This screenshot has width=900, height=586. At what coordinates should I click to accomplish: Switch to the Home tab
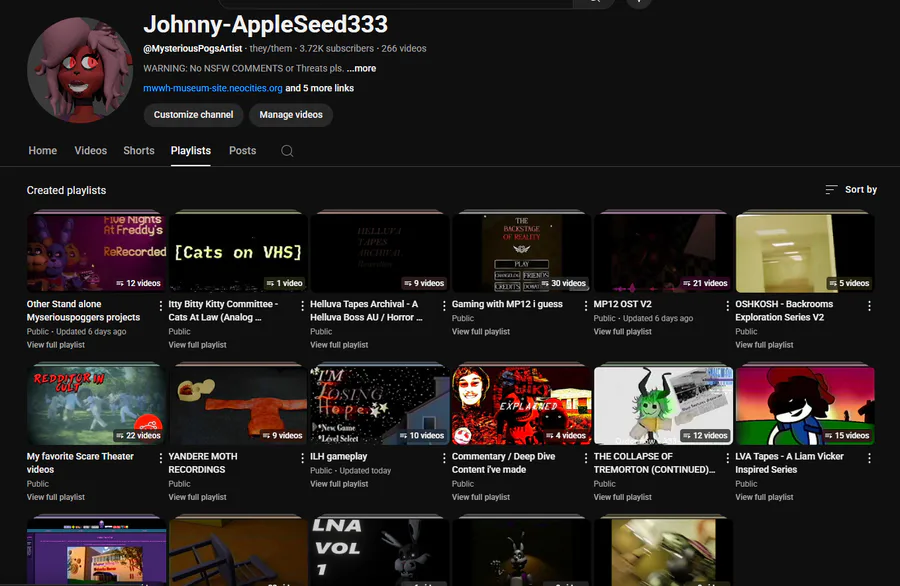tap(42, 150)
